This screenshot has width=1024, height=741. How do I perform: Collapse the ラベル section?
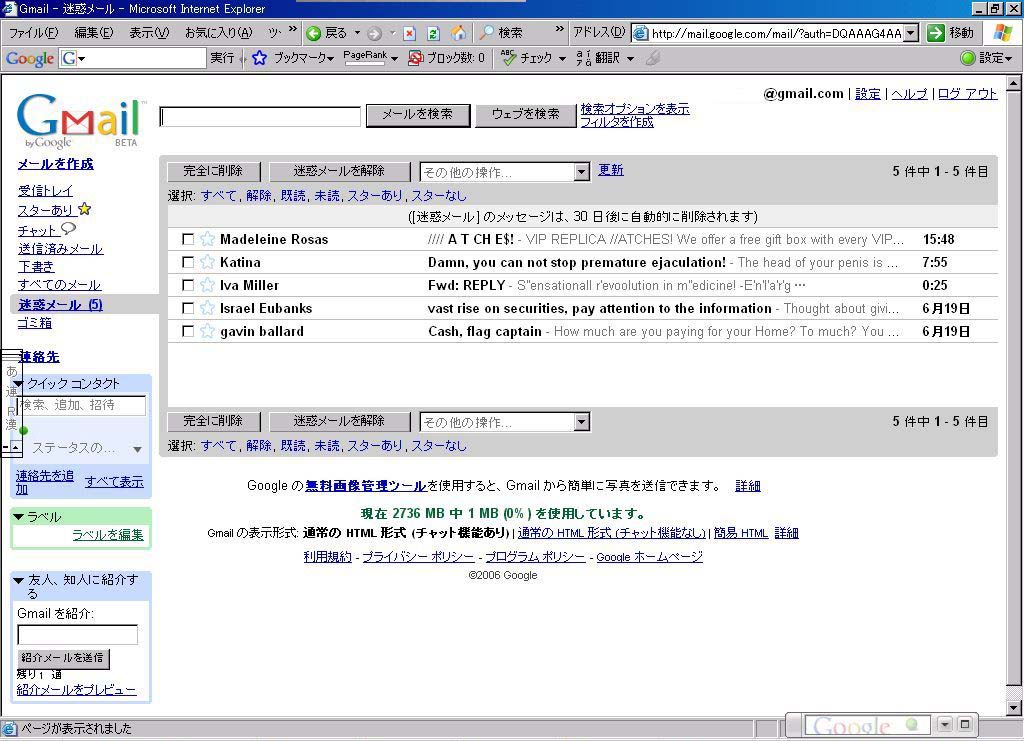click(18, 516)
